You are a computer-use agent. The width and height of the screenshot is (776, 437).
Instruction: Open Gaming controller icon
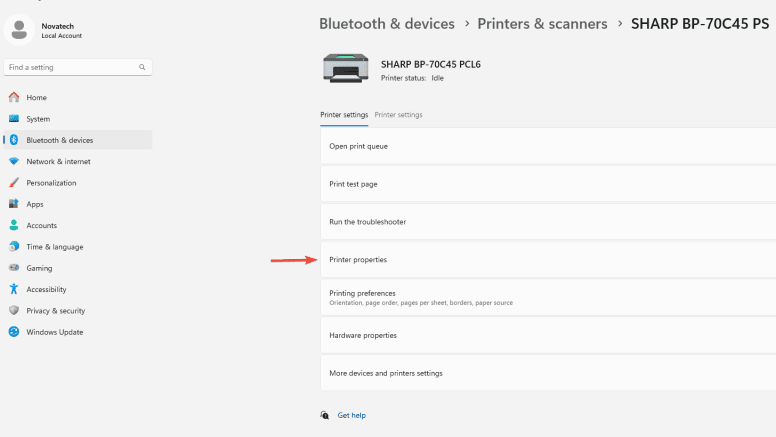[14, 268]
